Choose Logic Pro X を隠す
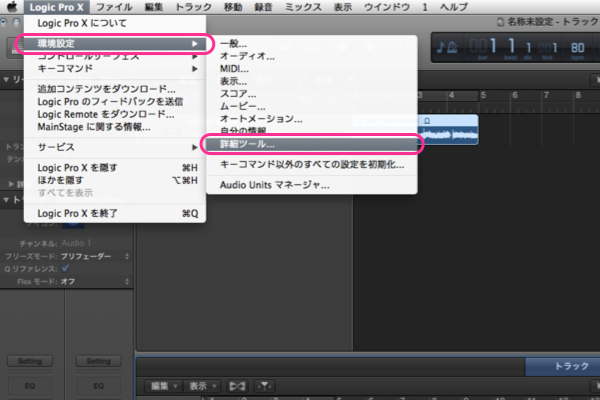Image resolution: width=600 pixels, height=400 pixels. pyautogui.click(x=115, y=168)
